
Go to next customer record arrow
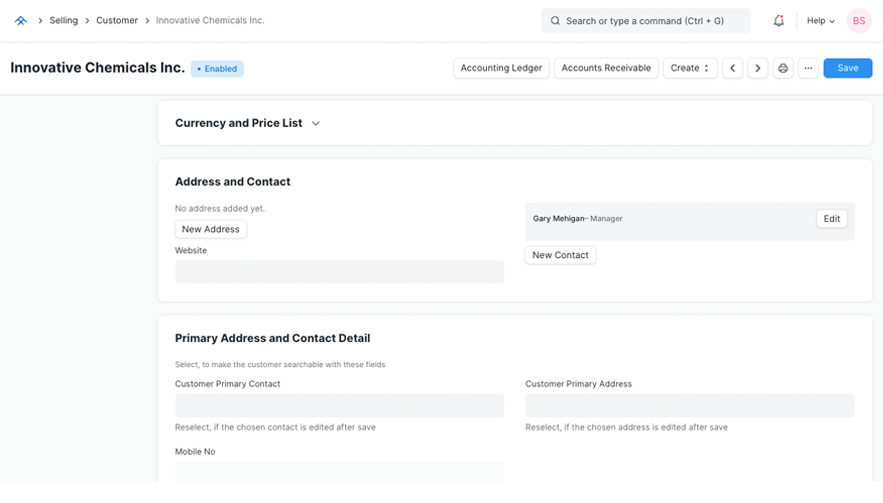pyautogui.click(x=758, y=68)
